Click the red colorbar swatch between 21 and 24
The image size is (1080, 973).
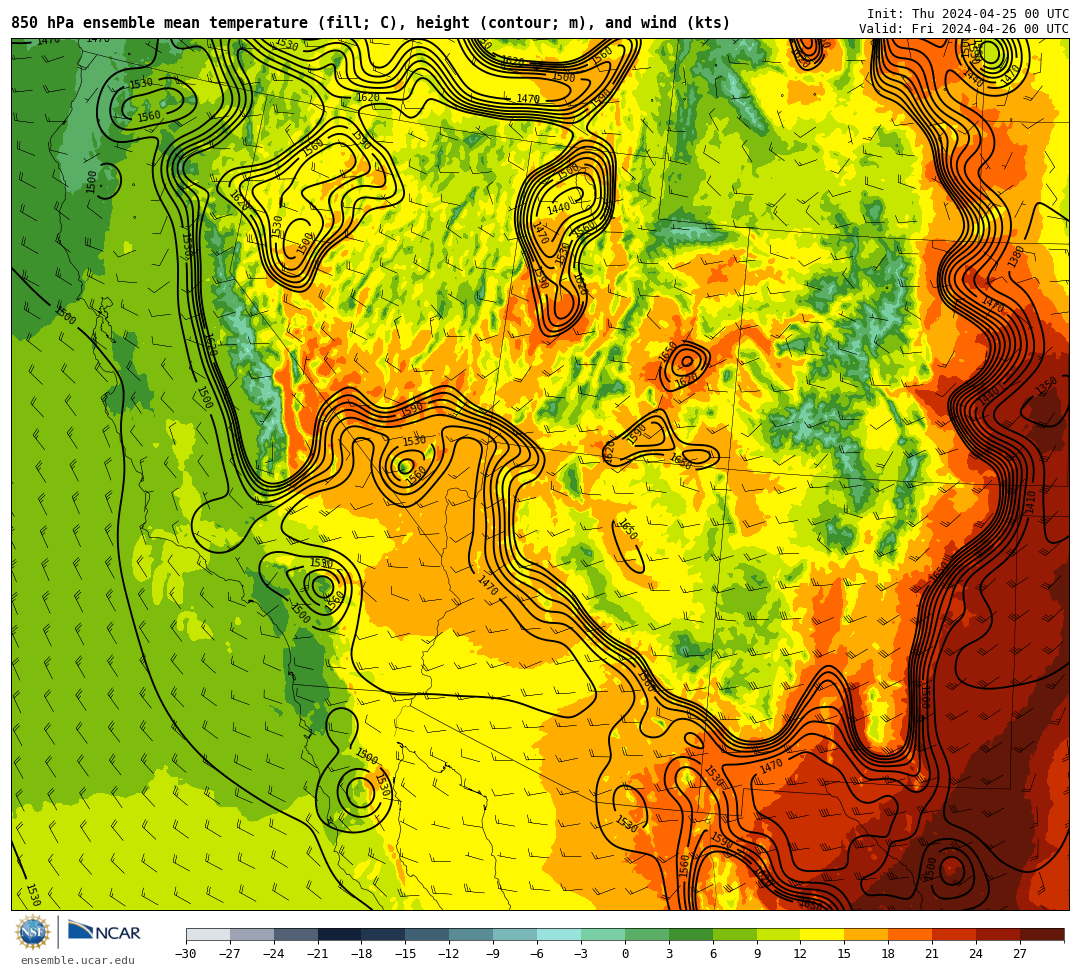click(954, 934)
